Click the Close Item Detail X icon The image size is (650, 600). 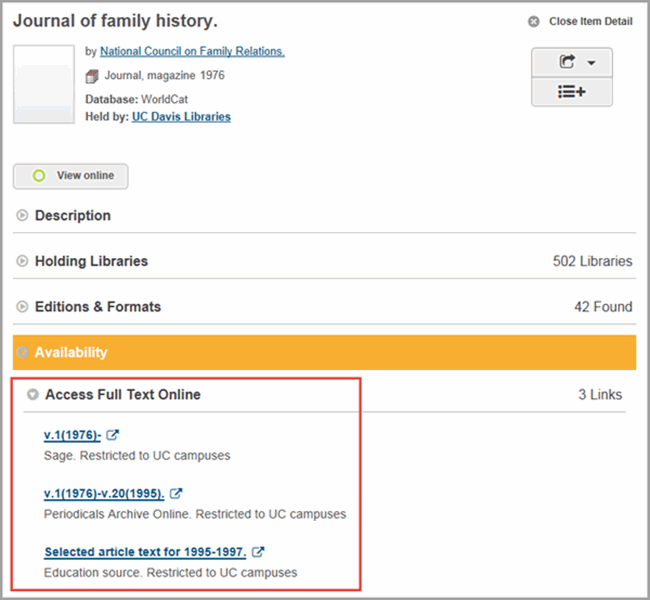coord(534,21)
